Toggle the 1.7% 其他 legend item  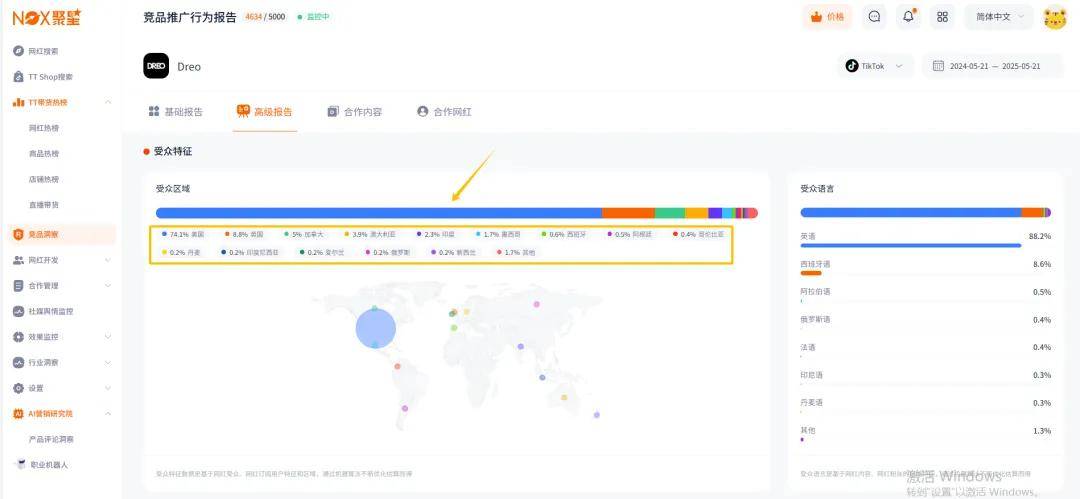pos(519,253)
